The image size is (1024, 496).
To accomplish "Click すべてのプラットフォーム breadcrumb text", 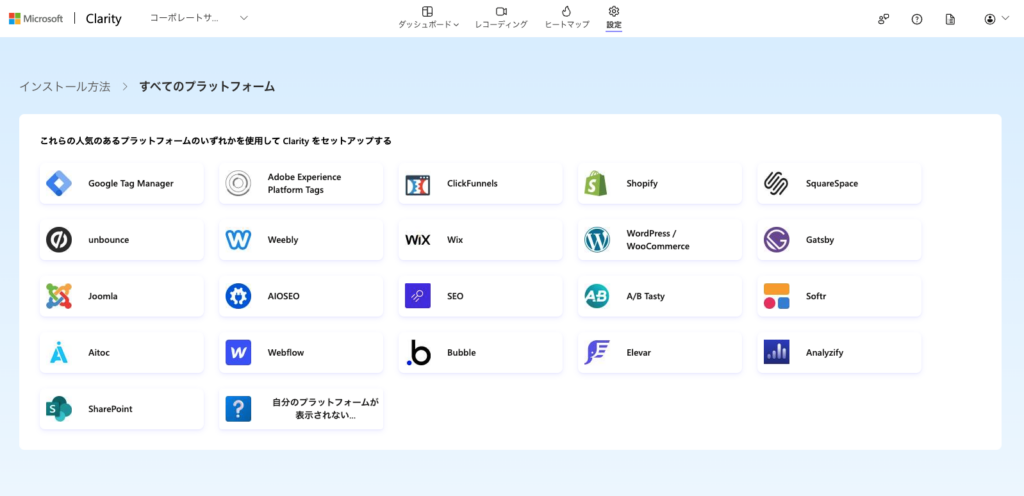I will [x=207, y=86].
